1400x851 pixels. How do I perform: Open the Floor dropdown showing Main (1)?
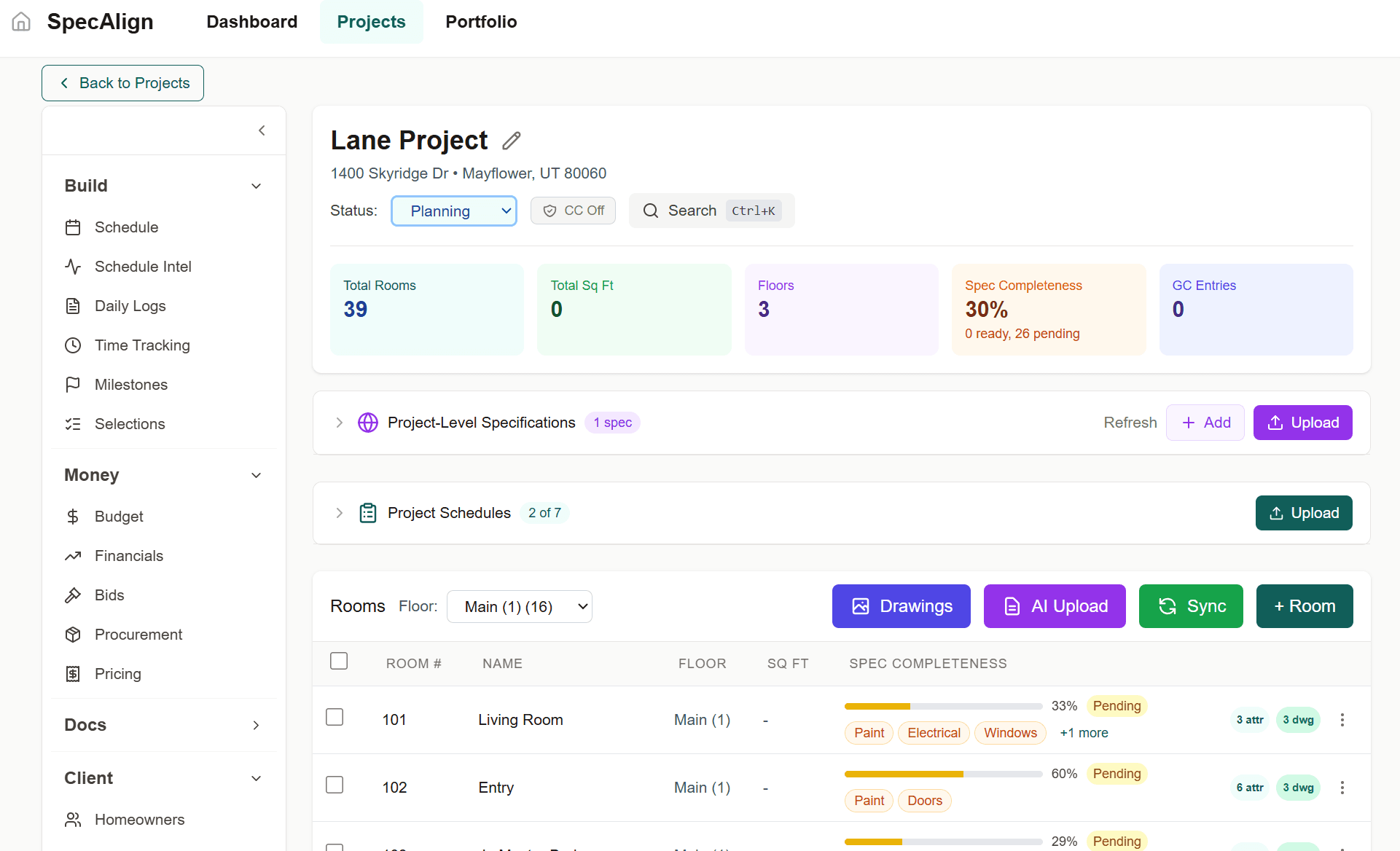(520, 606)
